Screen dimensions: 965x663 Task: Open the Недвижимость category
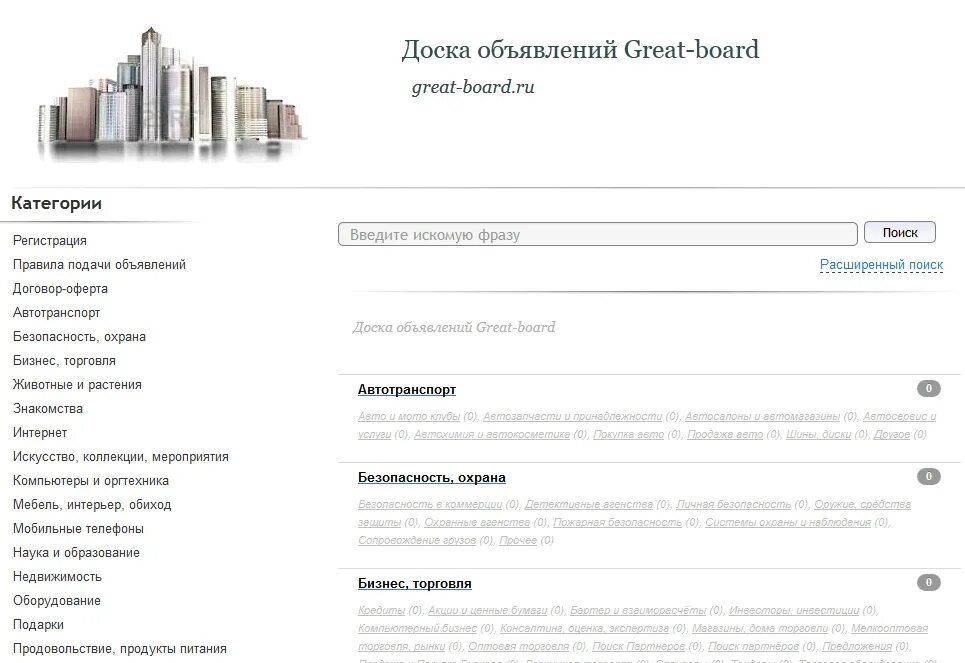pyautogui.click(x=57, y=577)
